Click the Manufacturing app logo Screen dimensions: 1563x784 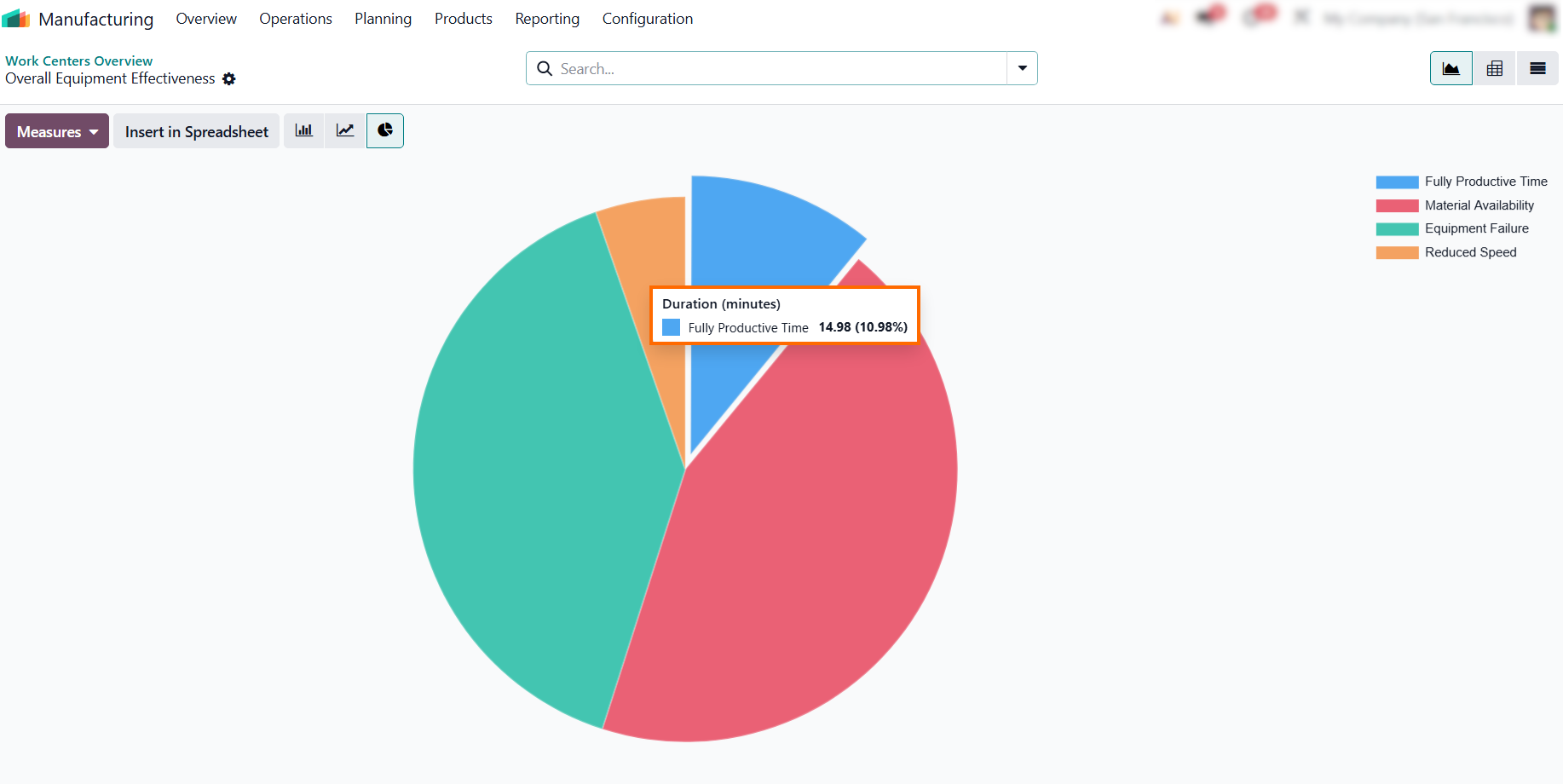pyautogui.click(x=16, y=18)
